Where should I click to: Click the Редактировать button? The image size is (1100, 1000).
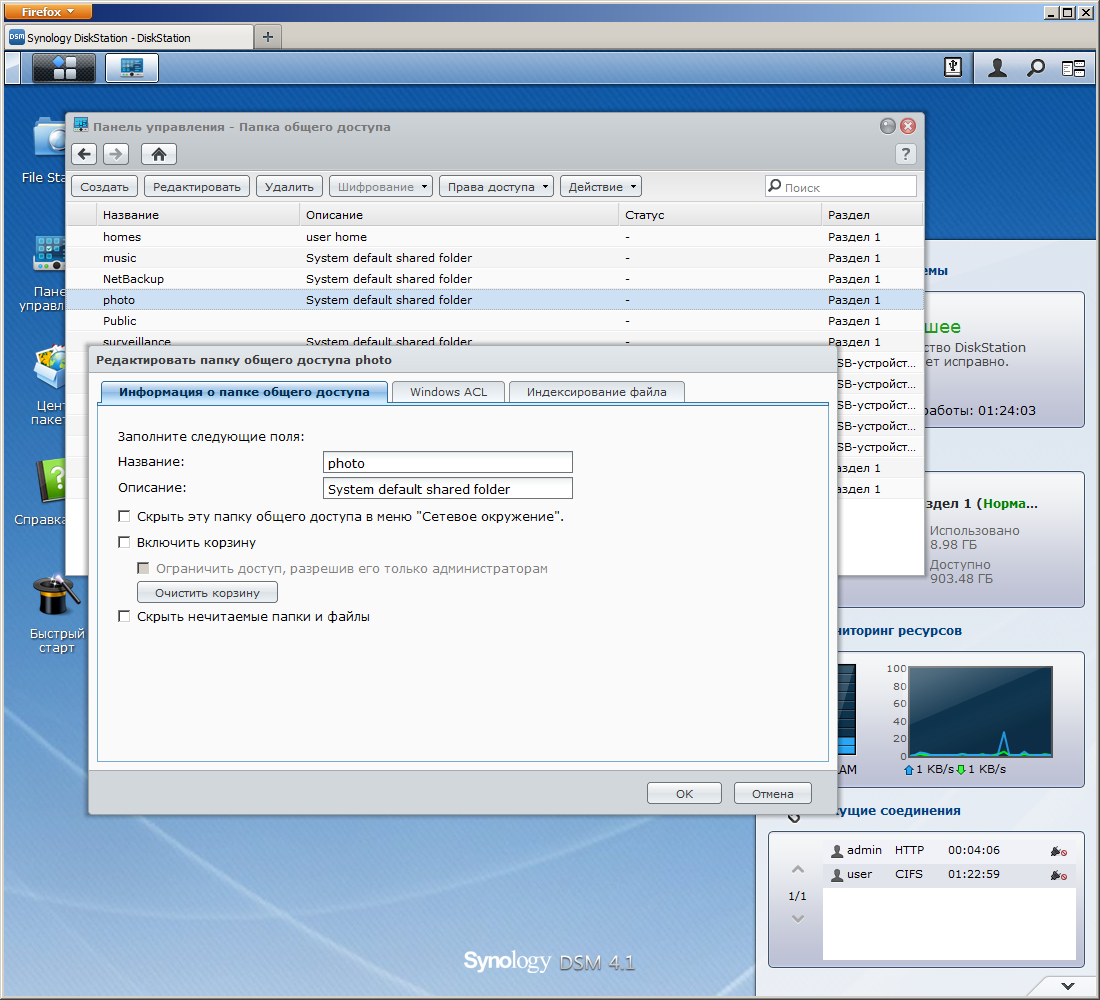click(197, 187)
